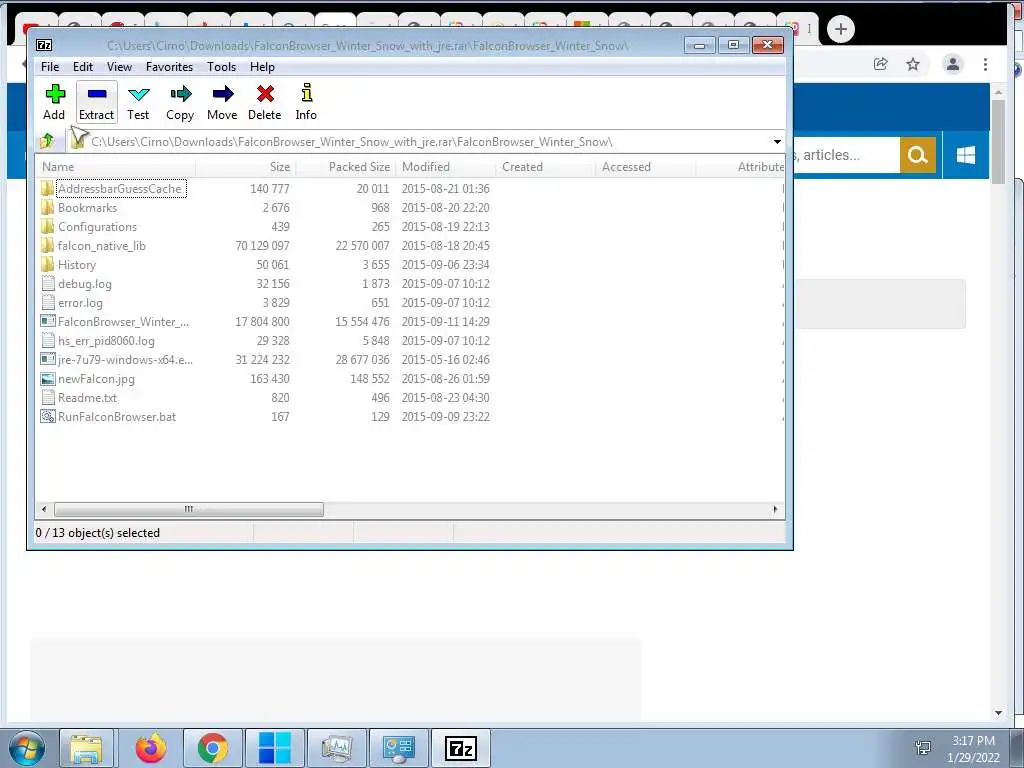The width and height of the screenshot is (1024, 768).
Task: Select the error.log file row
Action: [411, 302]
